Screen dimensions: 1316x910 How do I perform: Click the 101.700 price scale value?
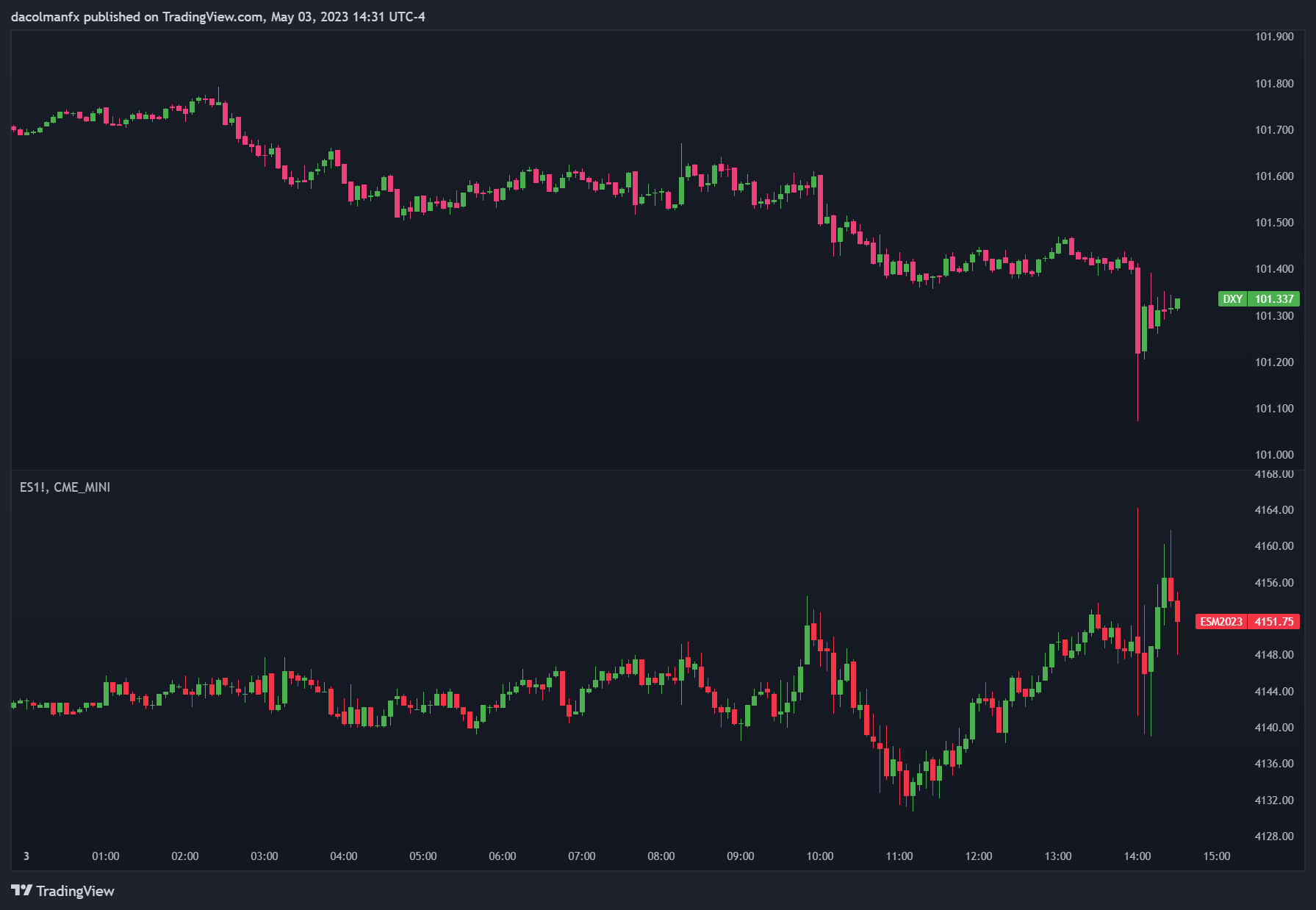[x=1274, y=130]
